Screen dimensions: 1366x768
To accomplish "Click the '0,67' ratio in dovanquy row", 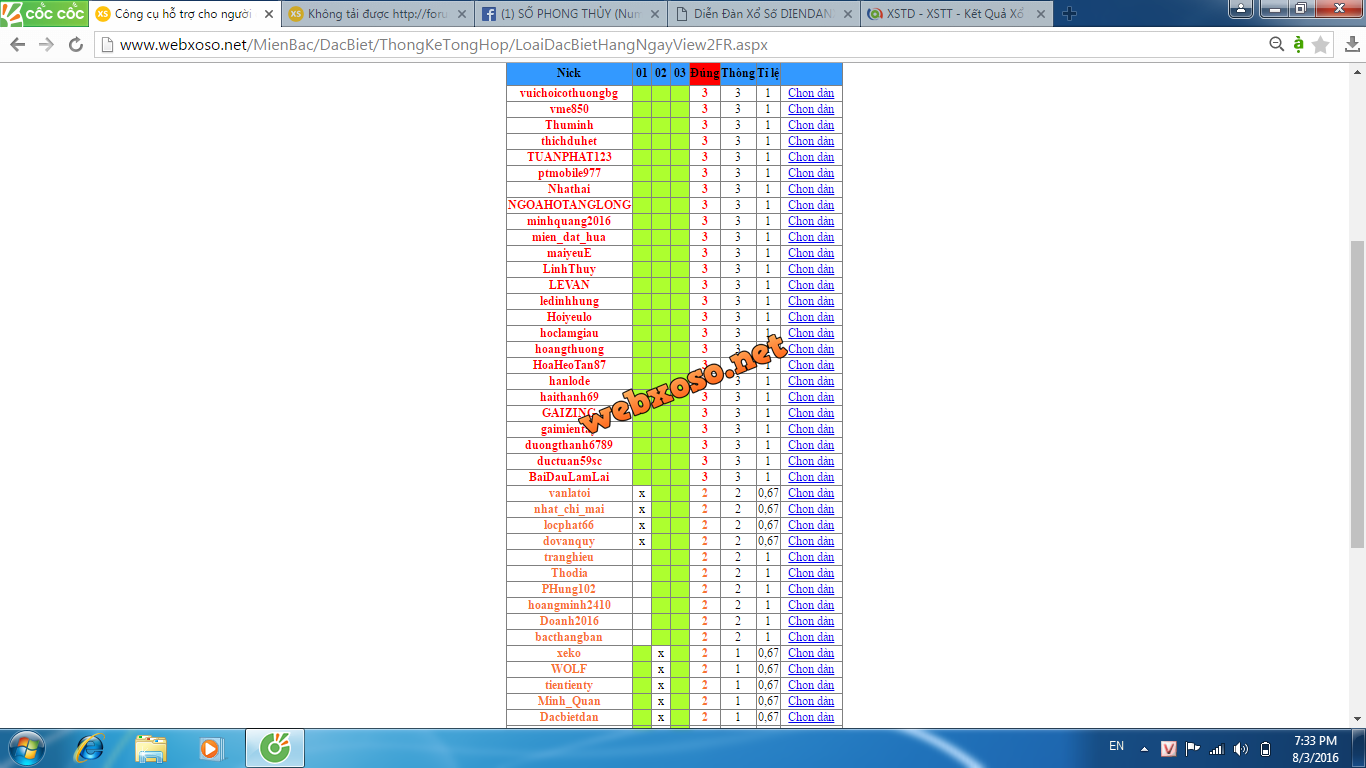I will point(768,541).
